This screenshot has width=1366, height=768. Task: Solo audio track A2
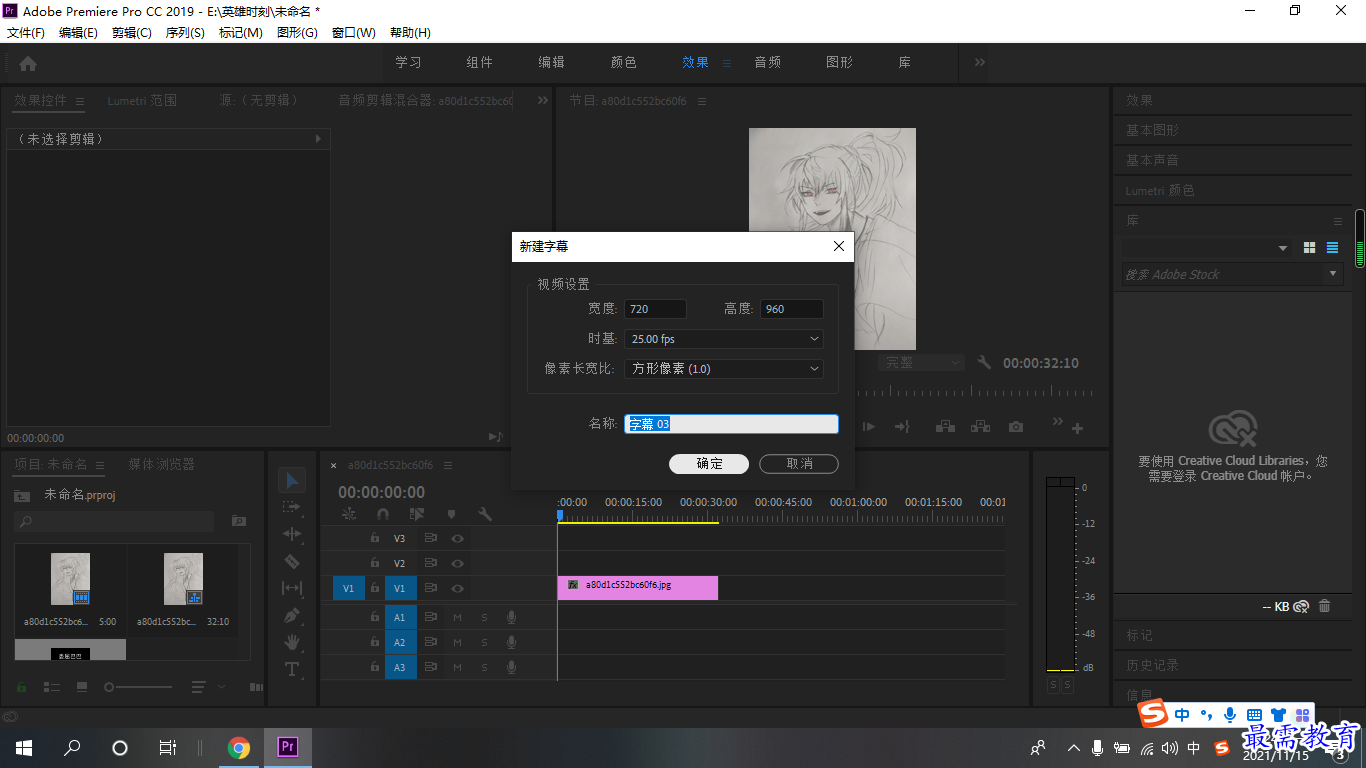click(x=484, y=642)
